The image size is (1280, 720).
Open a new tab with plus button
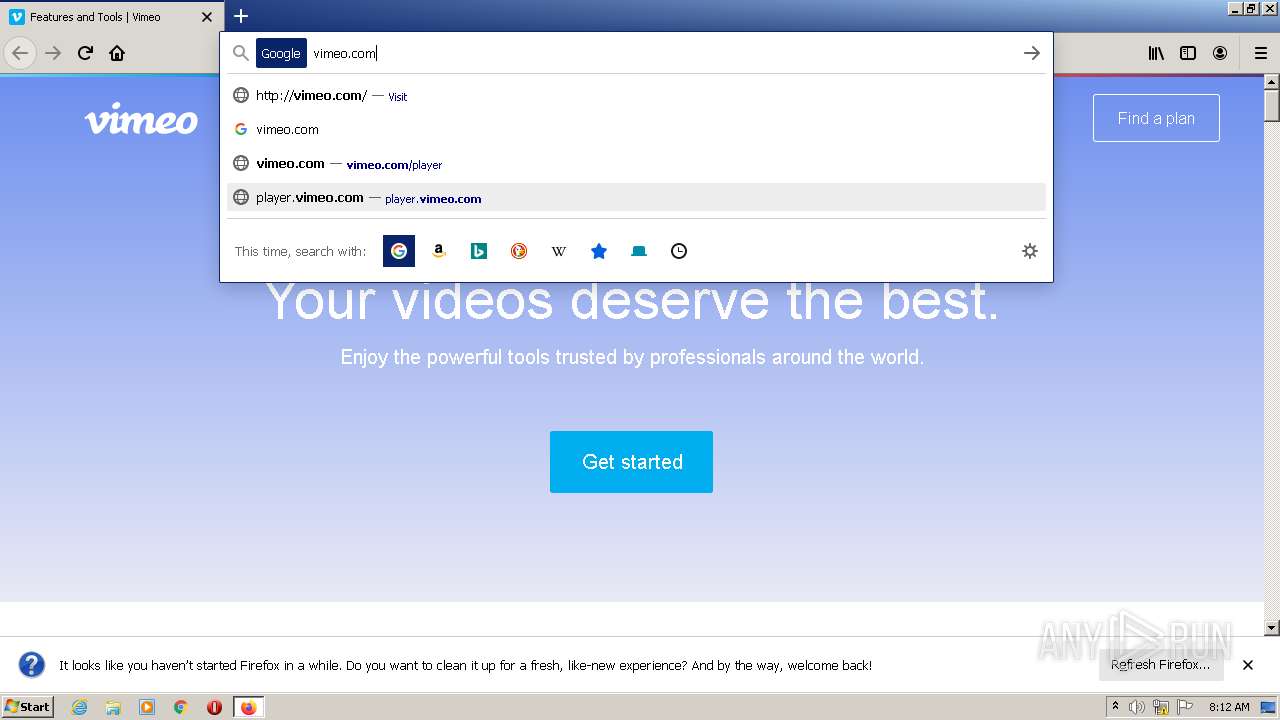(x=241, y=16)
